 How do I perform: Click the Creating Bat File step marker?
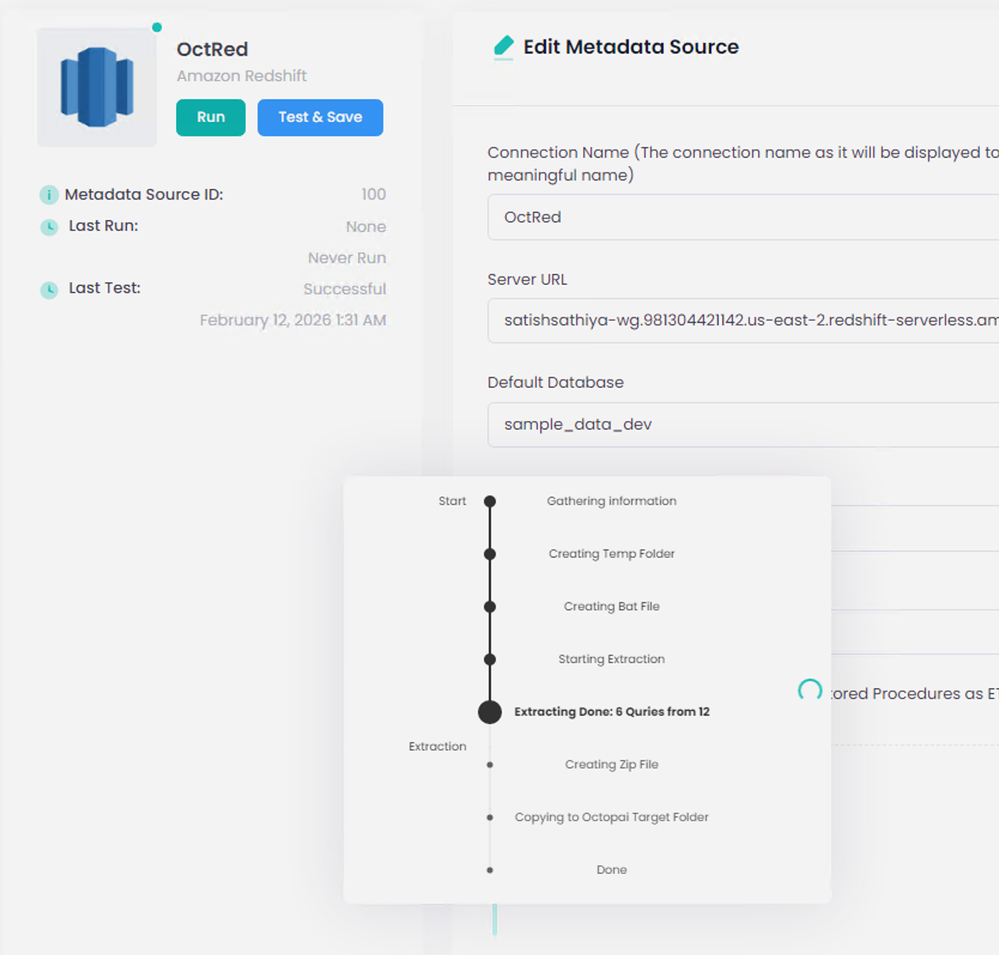tap(489, 607)
